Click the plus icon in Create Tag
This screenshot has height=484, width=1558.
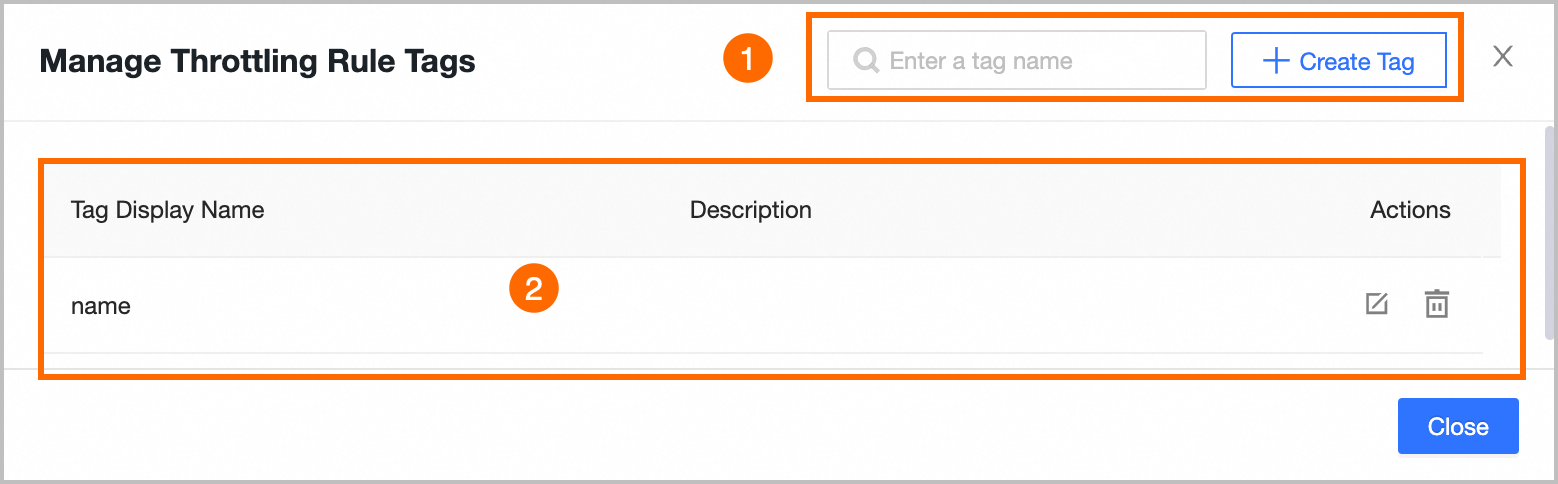[1275, 61]
